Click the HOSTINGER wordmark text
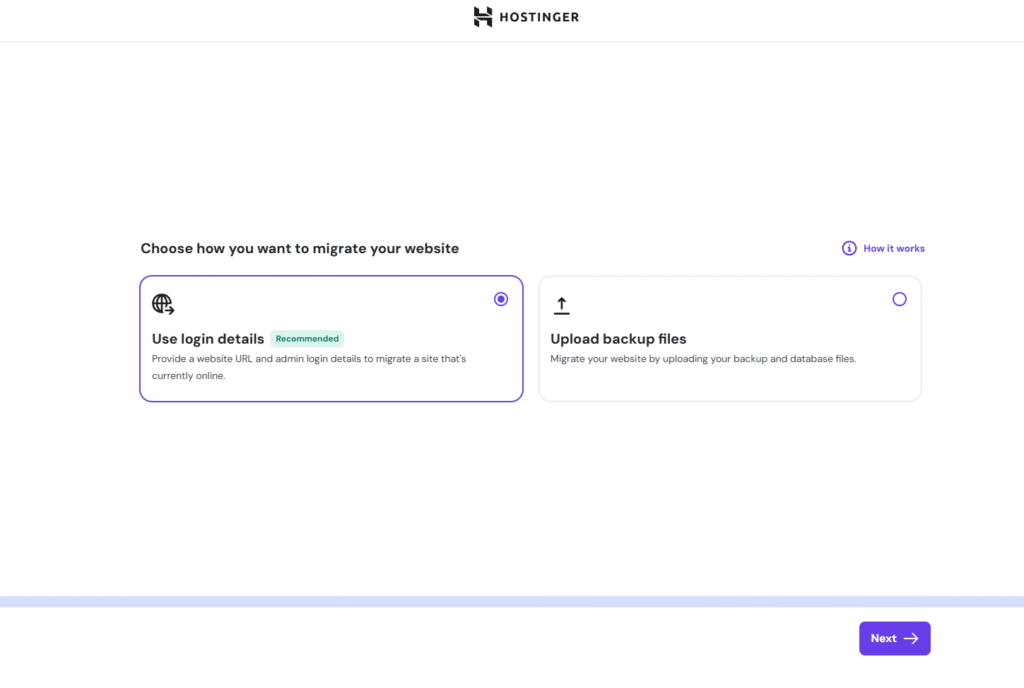The image size is (1024, 688). pos(539,17)
